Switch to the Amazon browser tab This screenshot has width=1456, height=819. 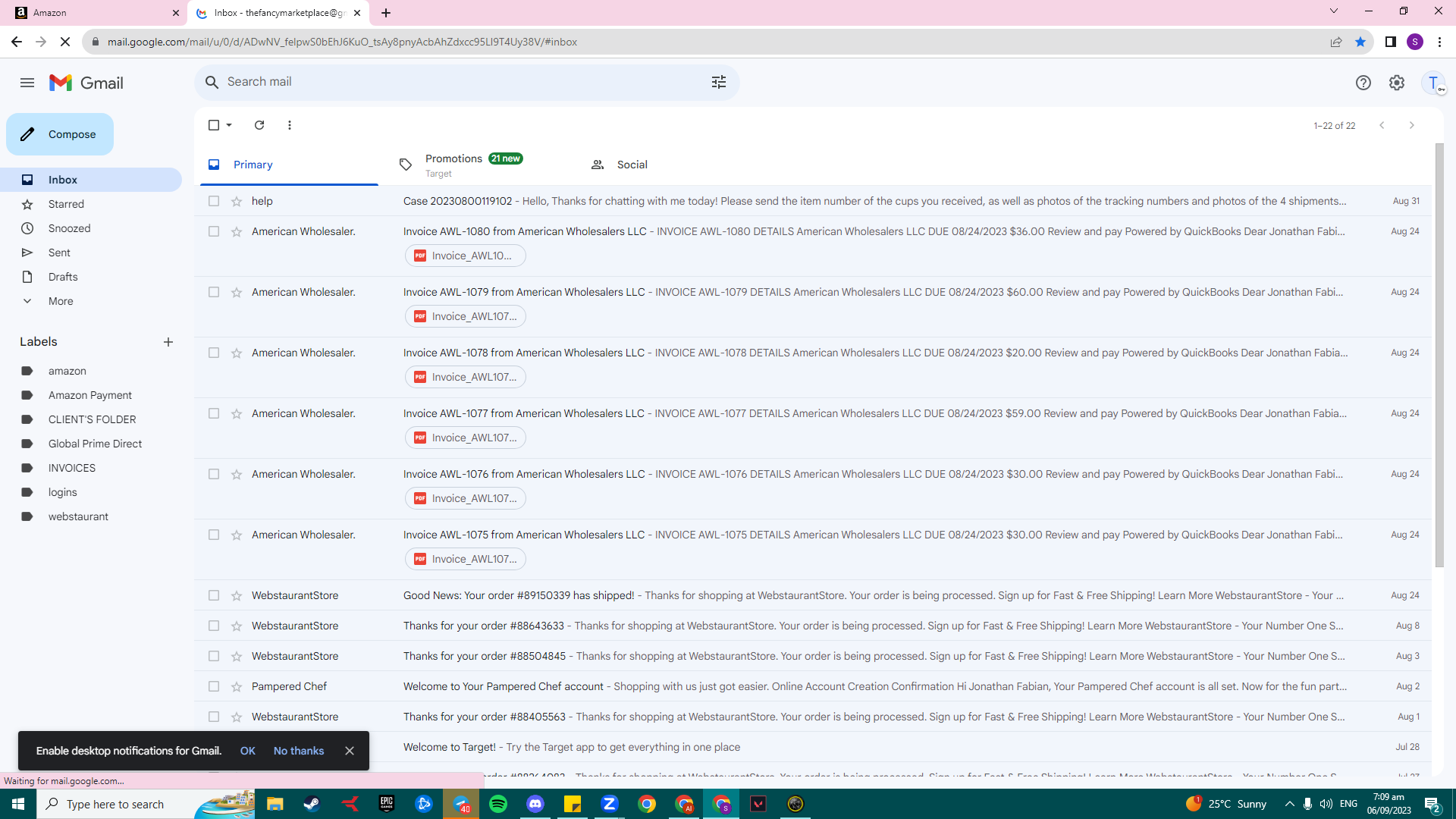point(93,13)
